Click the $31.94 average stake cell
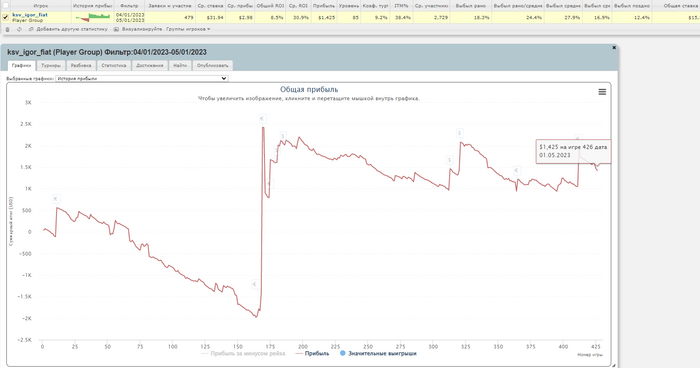700x368 pixels. pyautogui.click(x=210, y=17)
